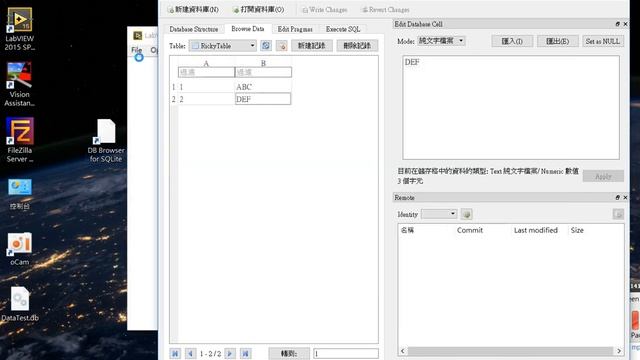Click the refresh table data icon
Viewport: 640px width, 360px height.
(266, 46)
